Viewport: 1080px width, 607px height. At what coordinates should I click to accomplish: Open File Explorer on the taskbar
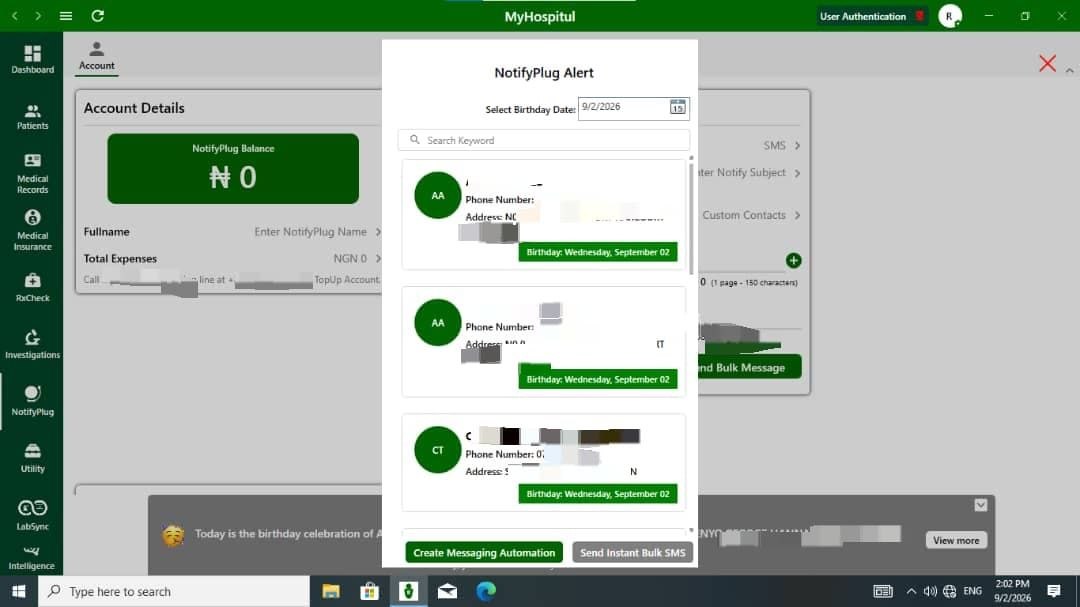[x=331, y=591]
